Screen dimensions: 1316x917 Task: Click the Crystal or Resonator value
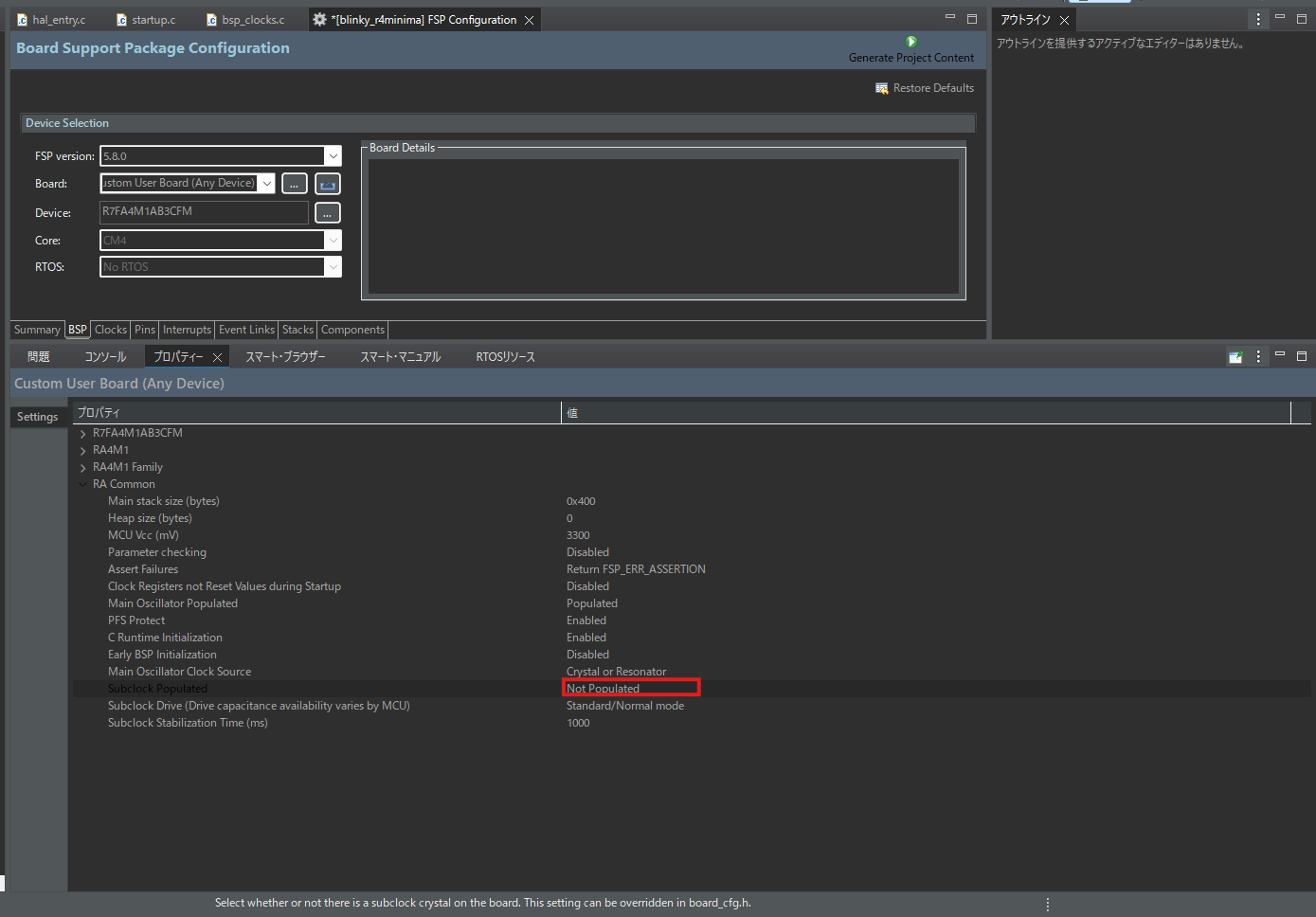coord(616,672)
